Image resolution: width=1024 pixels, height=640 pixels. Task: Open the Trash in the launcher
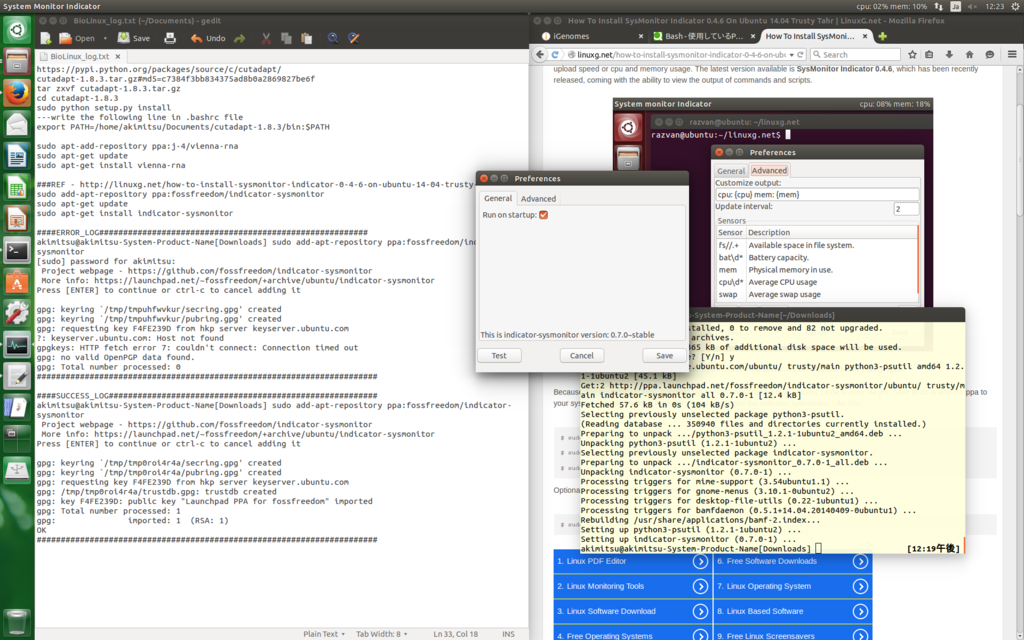[17, 620]
